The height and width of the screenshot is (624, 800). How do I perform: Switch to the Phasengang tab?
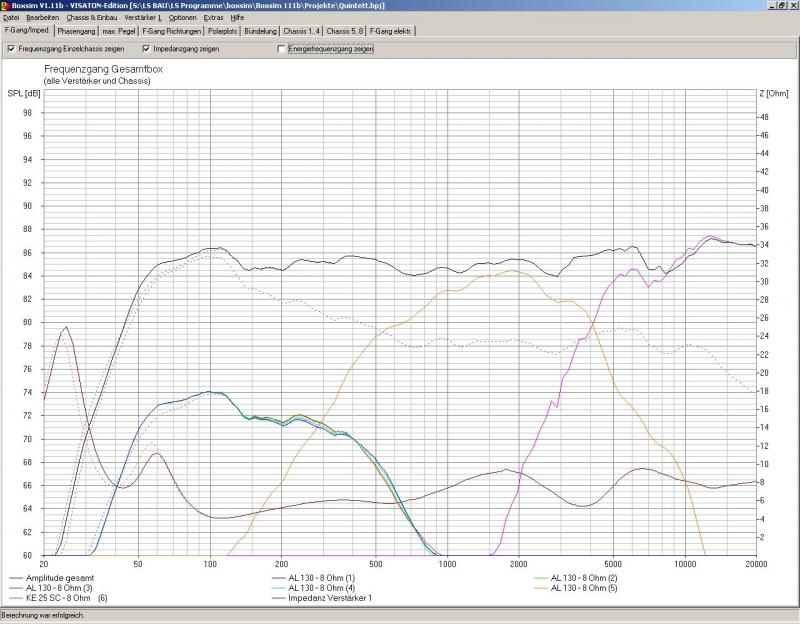(x=76, y=31)
